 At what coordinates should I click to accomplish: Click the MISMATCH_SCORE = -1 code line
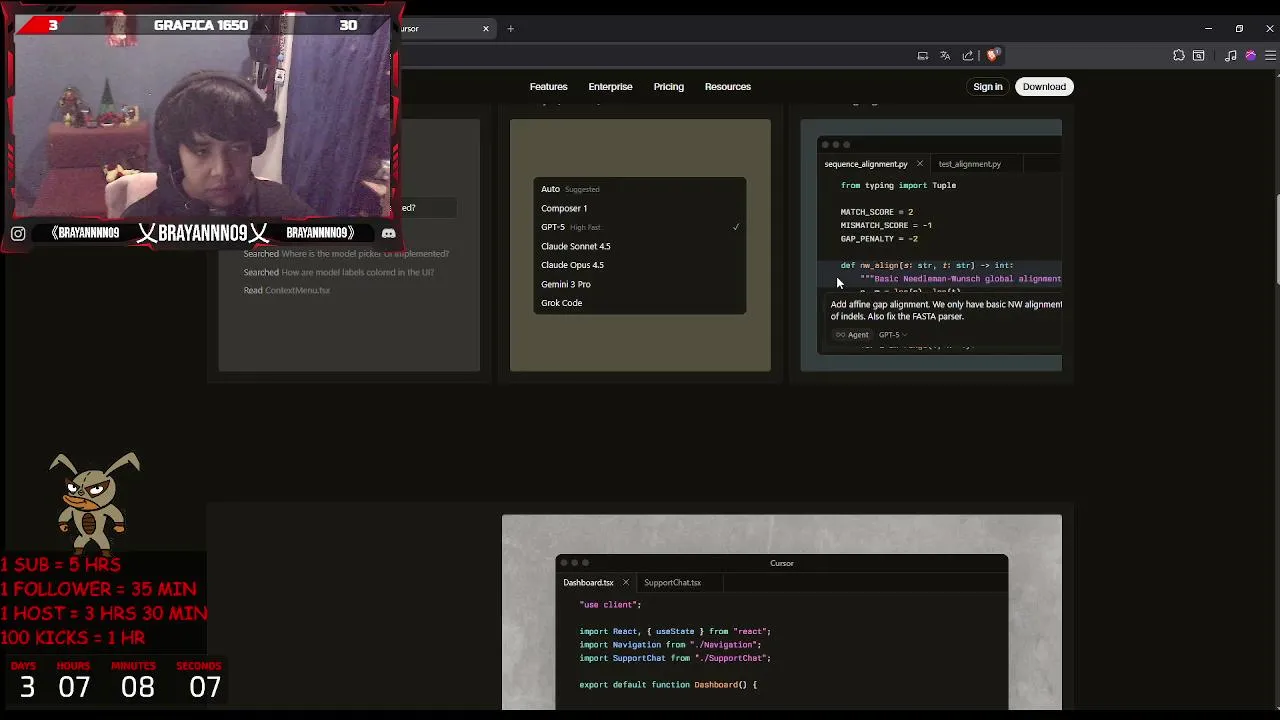tap(886, 226)
